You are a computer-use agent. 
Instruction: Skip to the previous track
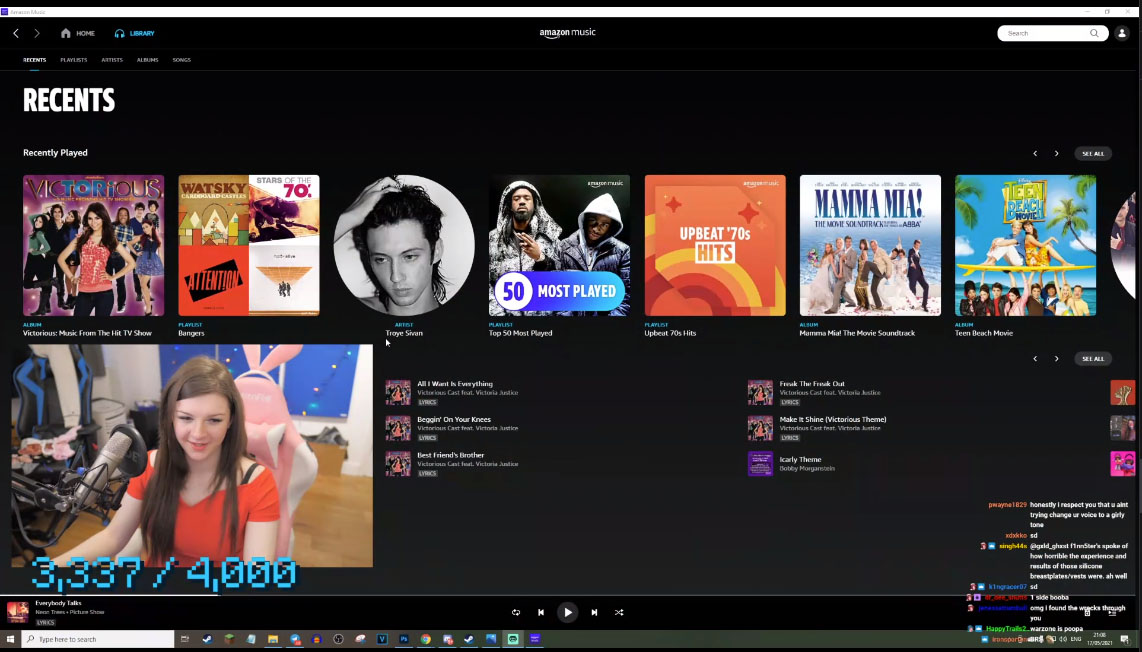pos(540,613)
